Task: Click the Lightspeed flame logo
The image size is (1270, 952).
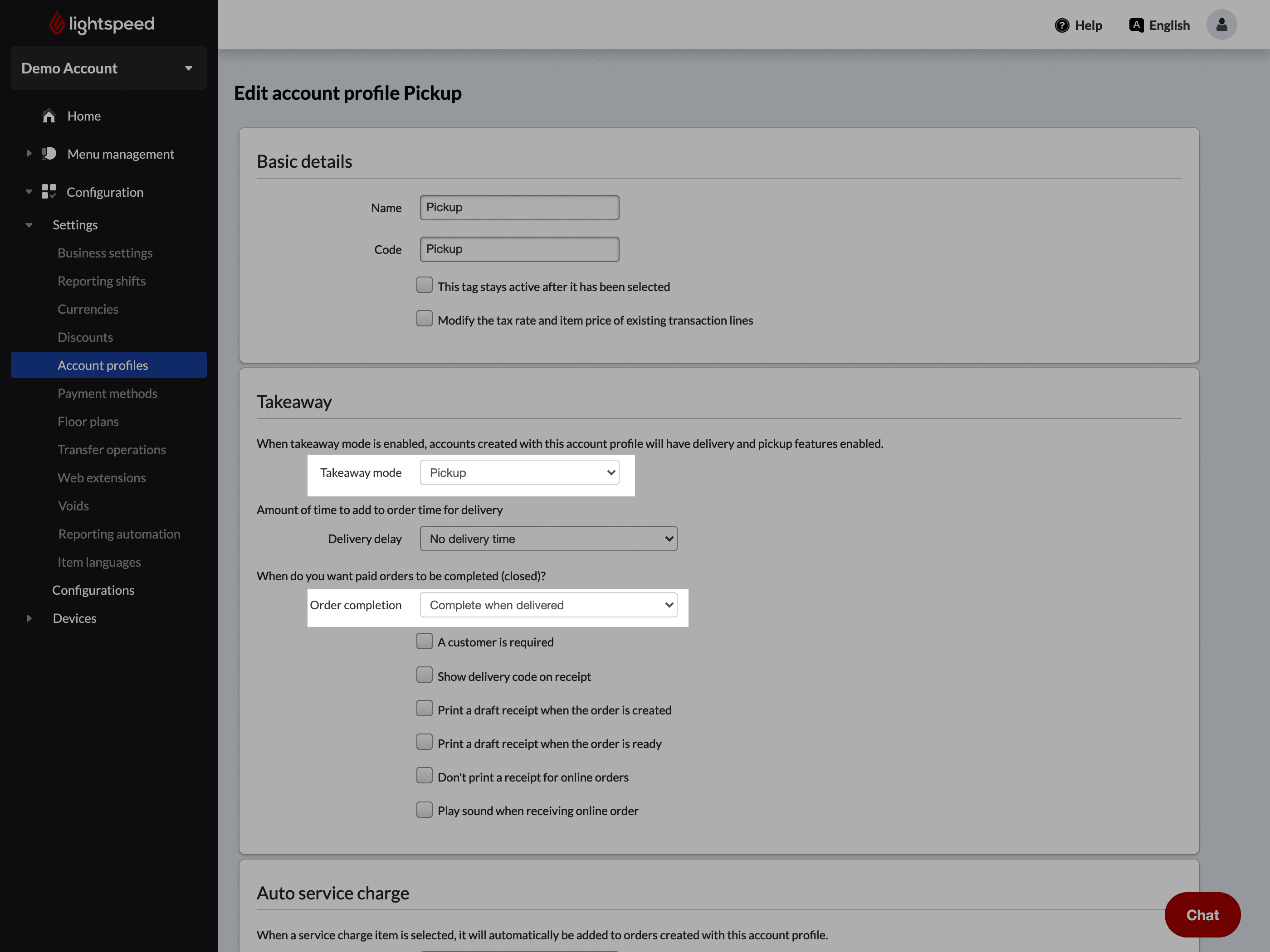Action: pyautogui.click(x=56, y=24)
